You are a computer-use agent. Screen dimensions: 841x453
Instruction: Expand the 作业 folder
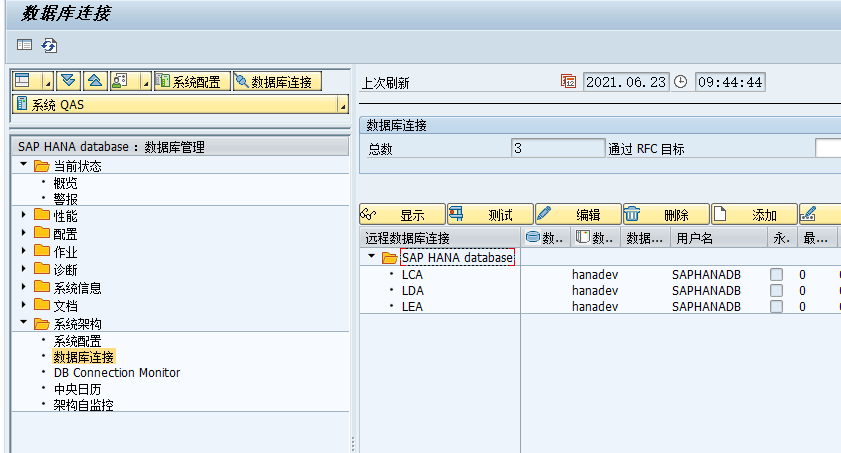coord(24,250)
